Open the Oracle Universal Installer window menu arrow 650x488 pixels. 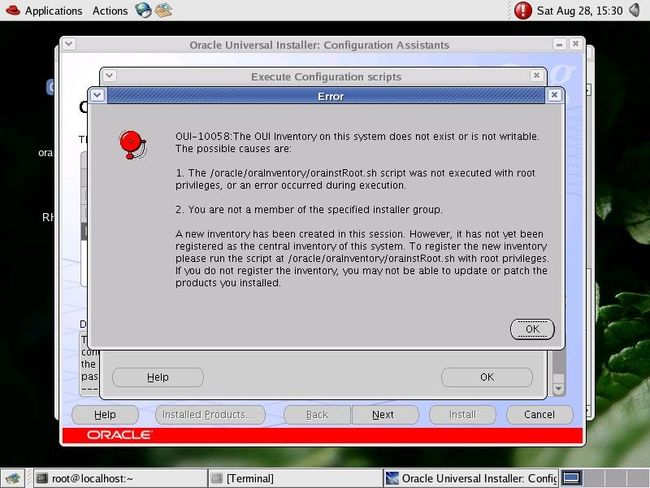coord(69,44)
